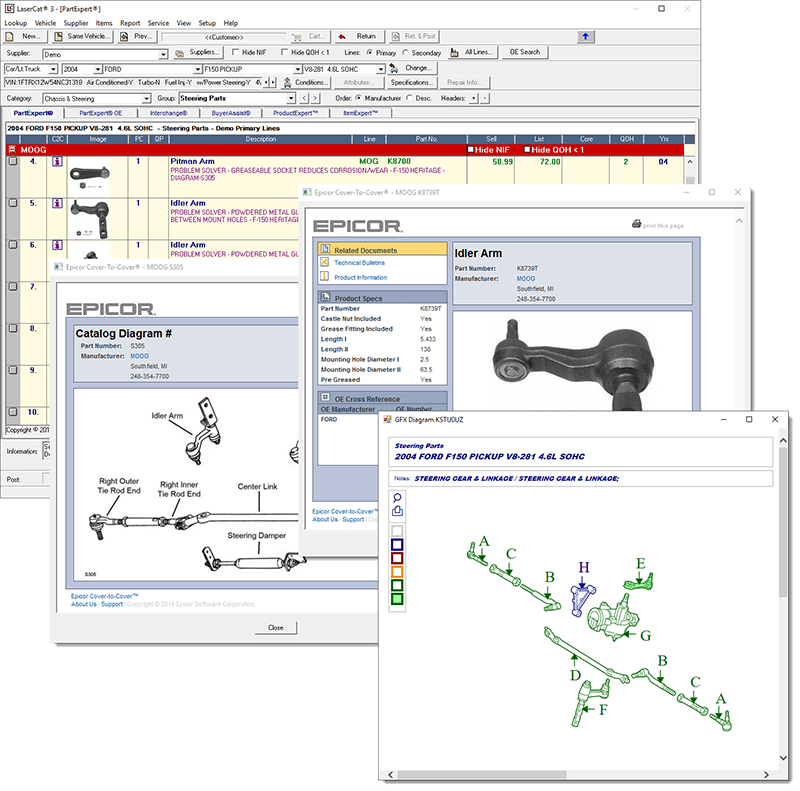The width and height of the screenshot is (800, 791).
Task: Click info icon on row 6 Idler Arm
Action: pos(57,245)
